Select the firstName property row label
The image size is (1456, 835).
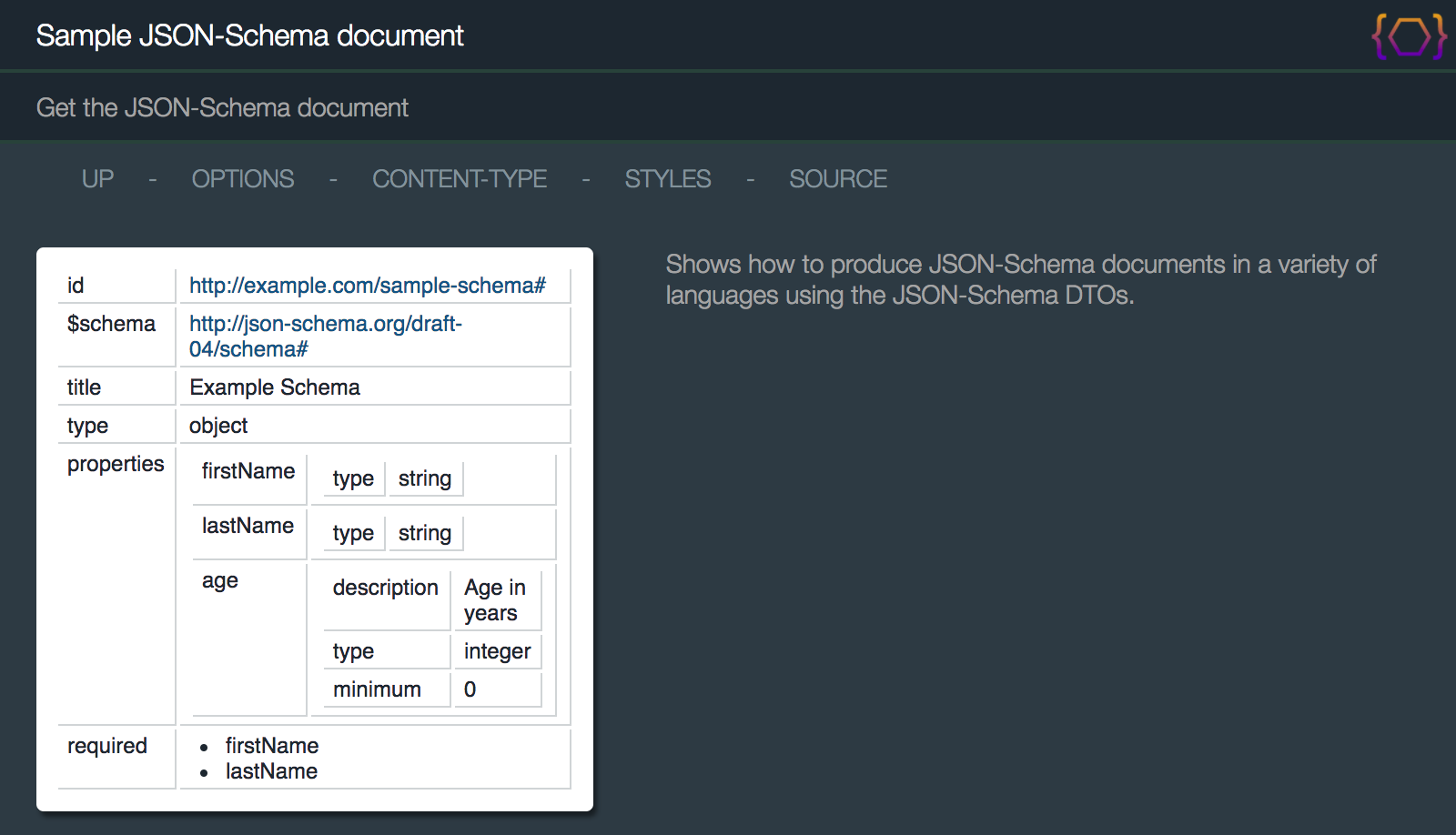click(x=248, y=471)
